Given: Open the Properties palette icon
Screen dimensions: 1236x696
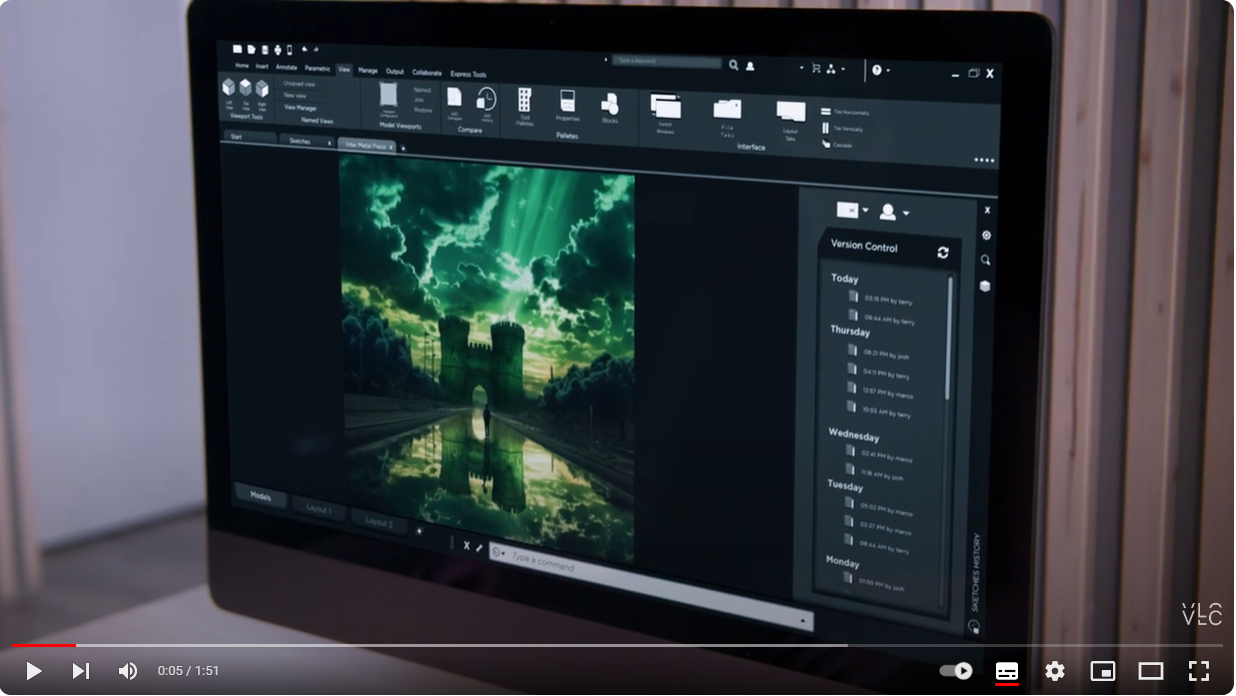Looking at the screenshot, I should pos(567,101).
